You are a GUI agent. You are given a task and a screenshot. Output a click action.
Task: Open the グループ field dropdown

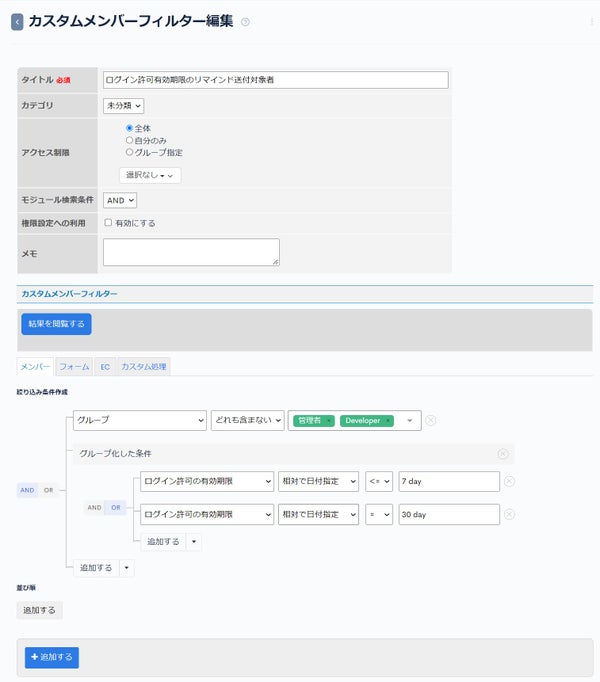pos(140,421)
